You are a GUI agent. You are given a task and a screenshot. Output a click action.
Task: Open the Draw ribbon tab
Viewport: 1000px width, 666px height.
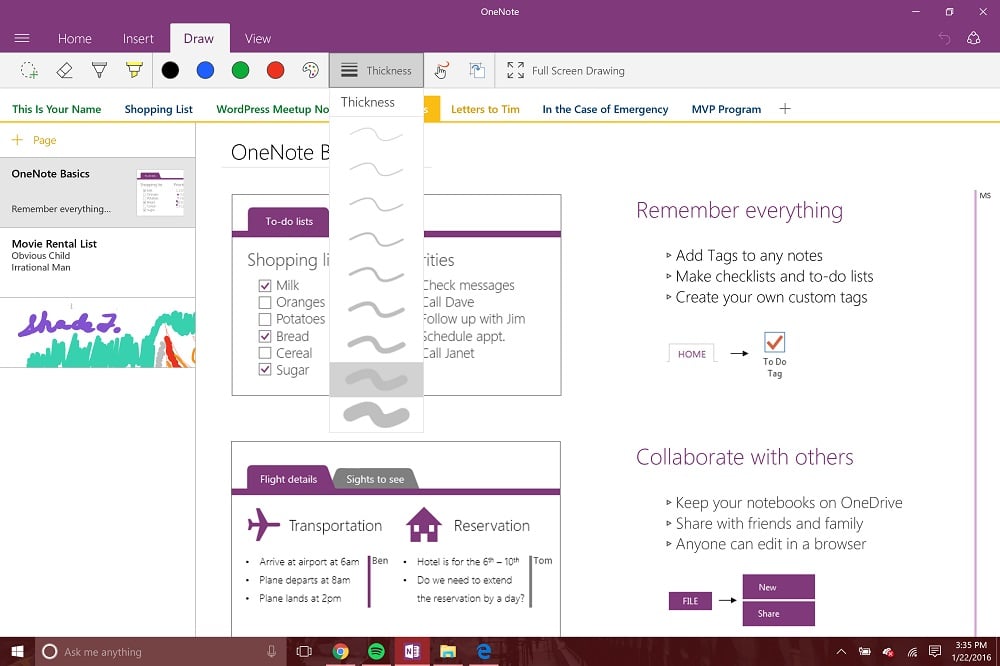click(x=199, y=38)
